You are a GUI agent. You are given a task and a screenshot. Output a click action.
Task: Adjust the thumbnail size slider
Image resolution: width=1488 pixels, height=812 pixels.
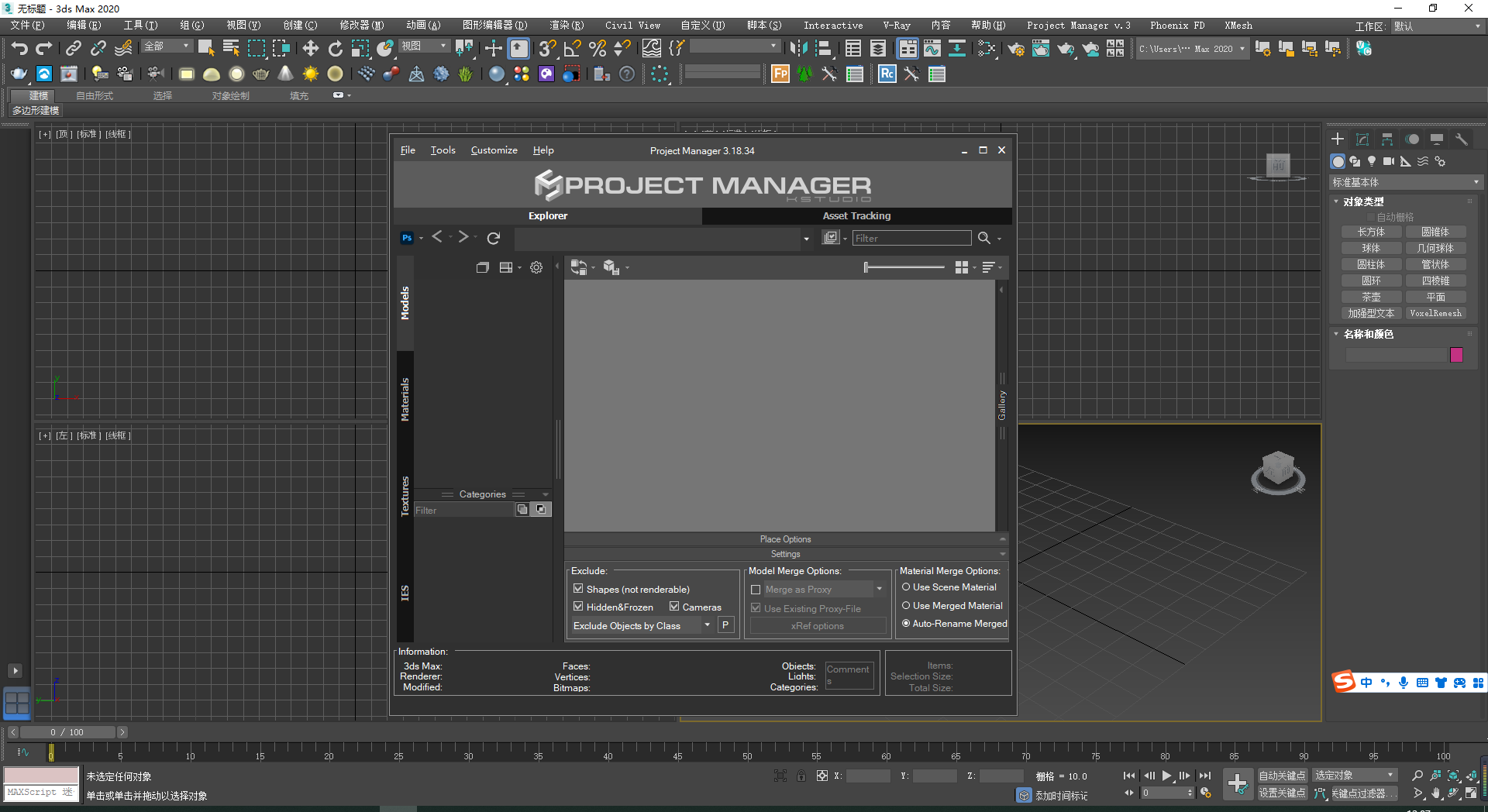click(x=904, y=267)
